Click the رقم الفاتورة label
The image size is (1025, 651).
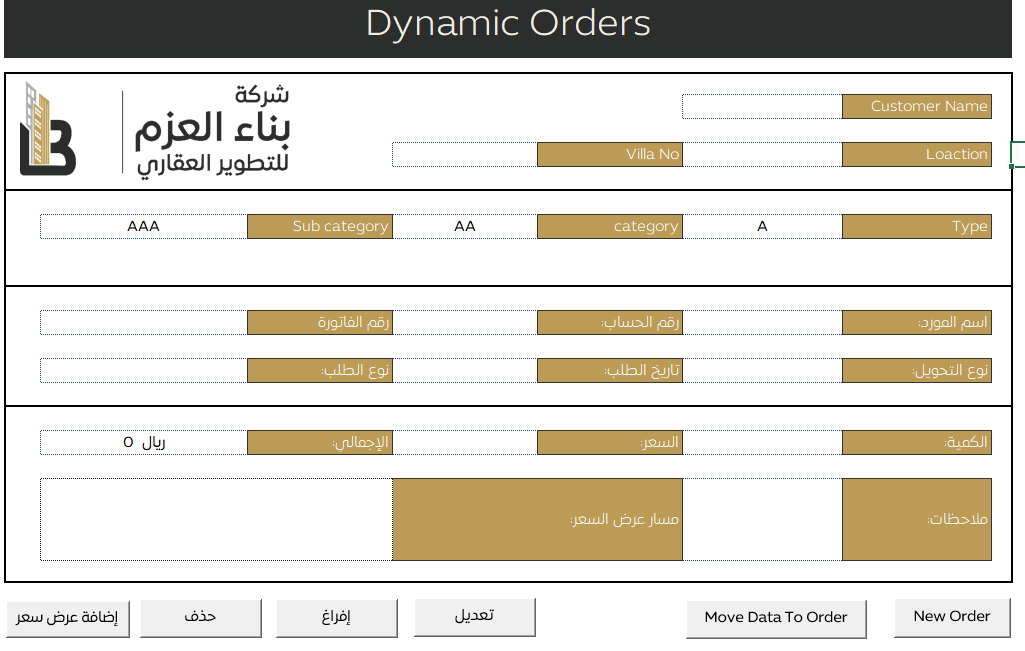click(320, 323)
